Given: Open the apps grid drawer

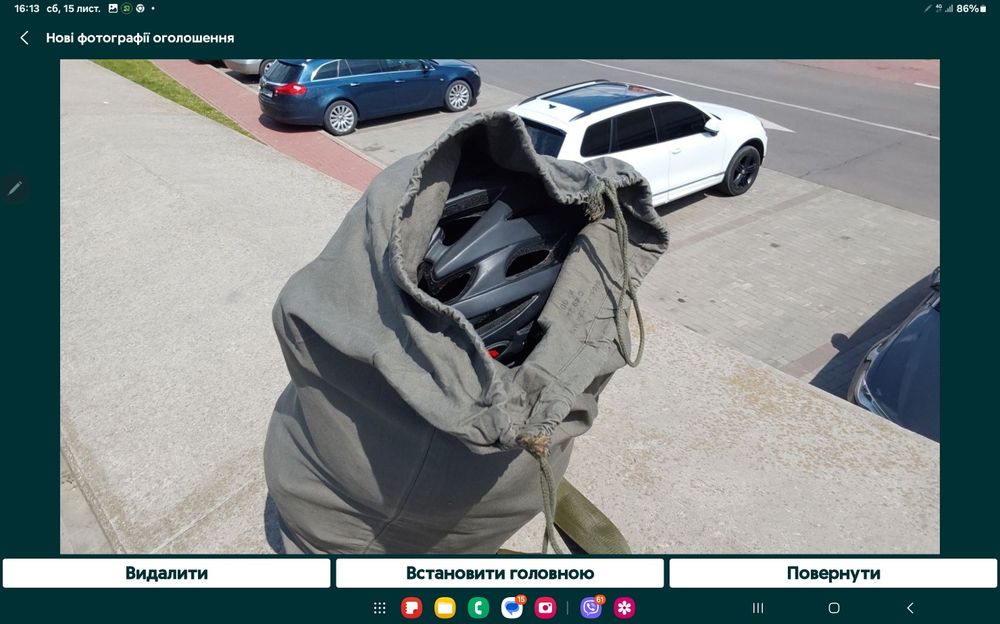Looking at the screenshot, I should click(x=379, y=608).
